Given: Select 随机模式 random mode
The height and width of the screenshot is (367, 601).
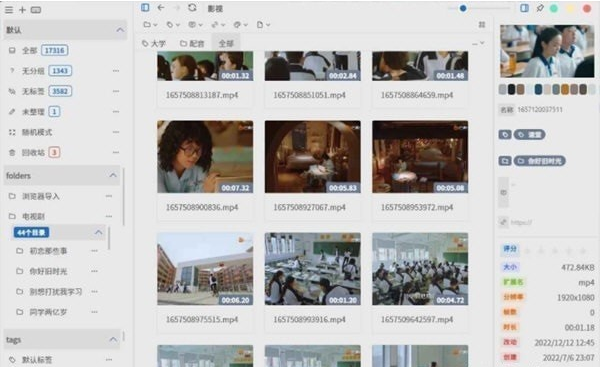Looking at the screenshot, I should (x=31, y=132).
